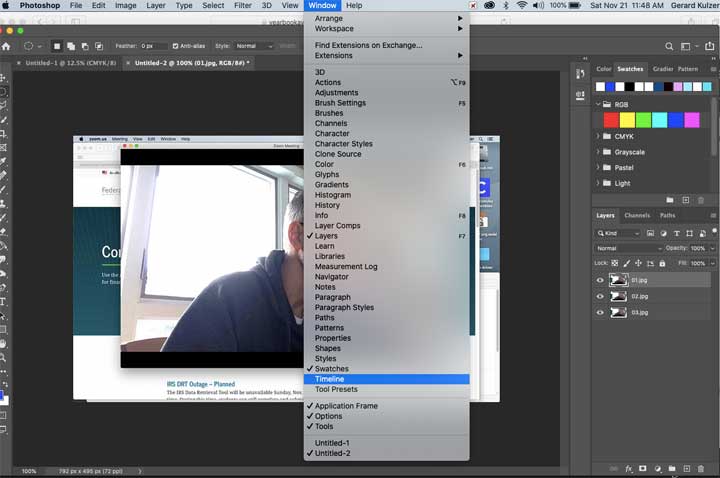Switch to Untitled-1 document tab

[71, 63]
